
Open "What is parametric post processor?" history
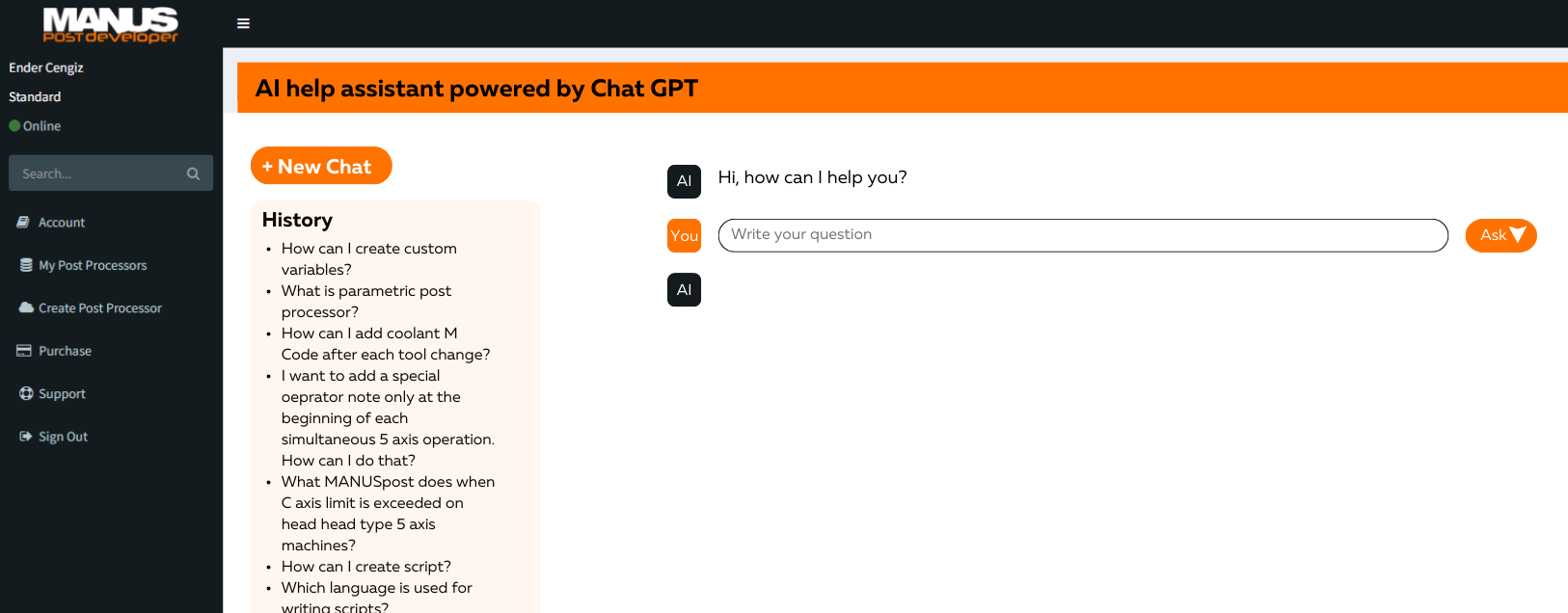pos(365,301)
